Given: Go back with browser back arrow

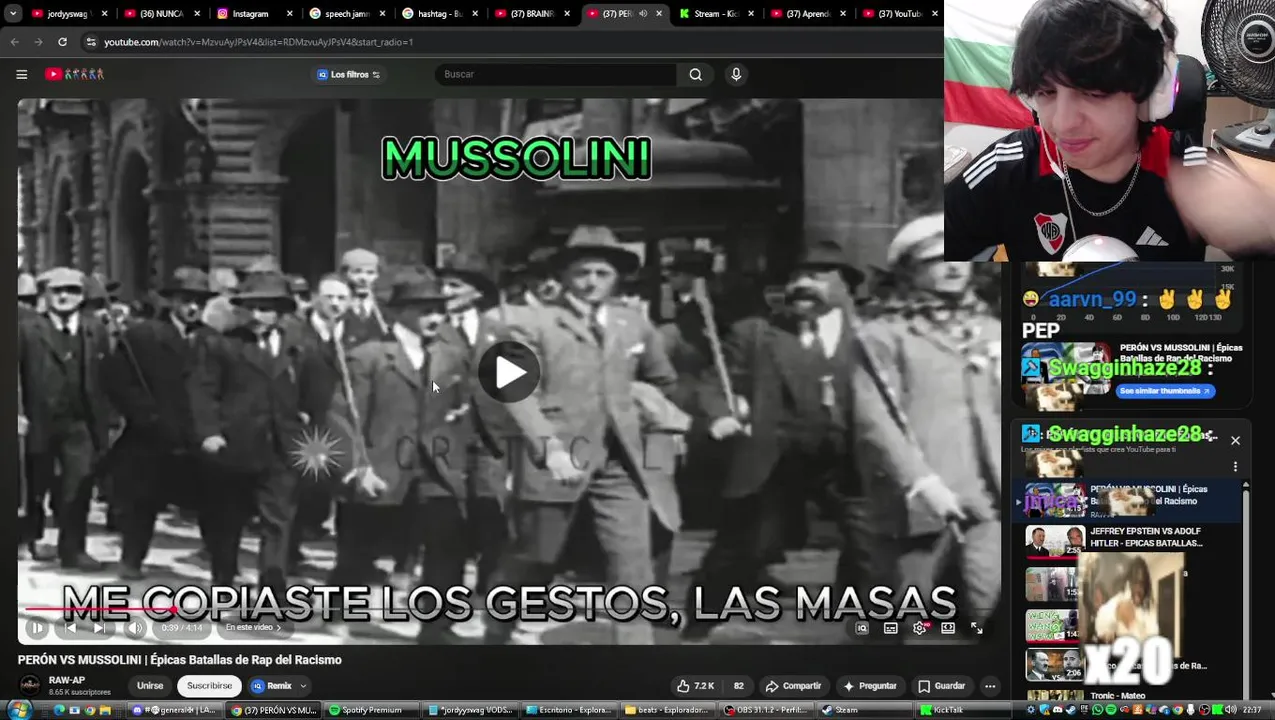Looking at the screenshot, I should 14,42.
